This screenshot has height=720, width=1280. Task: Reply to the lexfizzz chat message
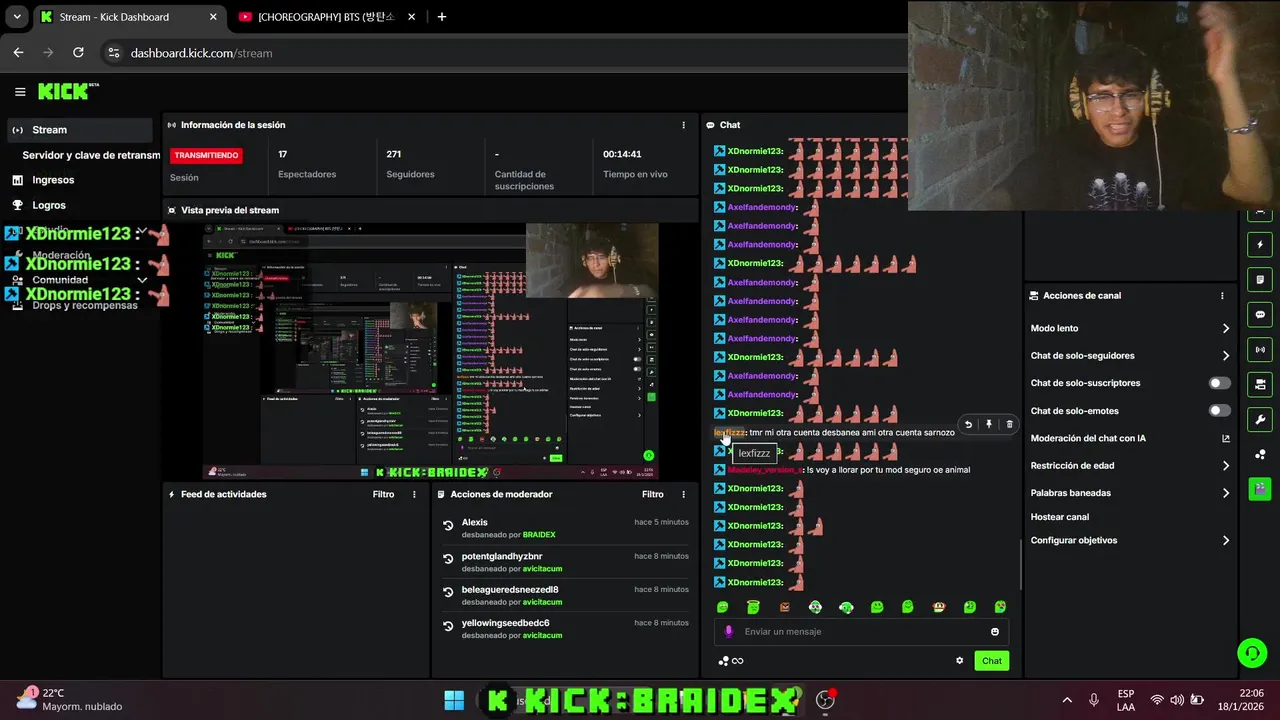[x=968, y=424]
